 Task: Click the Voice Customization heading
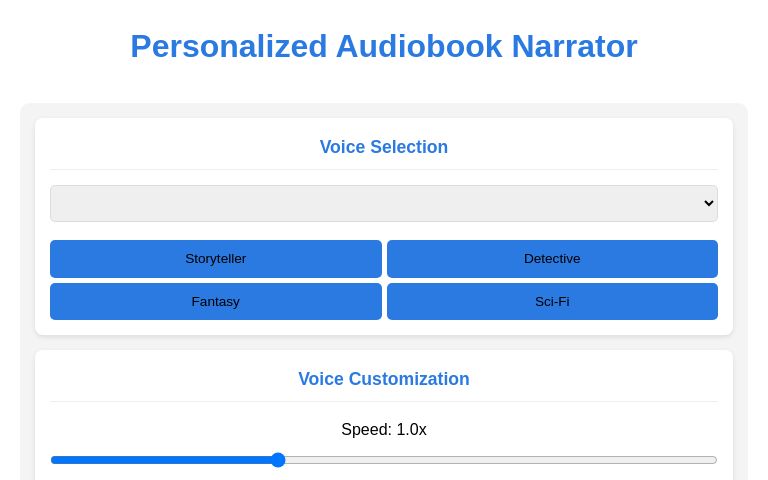click(x=383, y=379)
